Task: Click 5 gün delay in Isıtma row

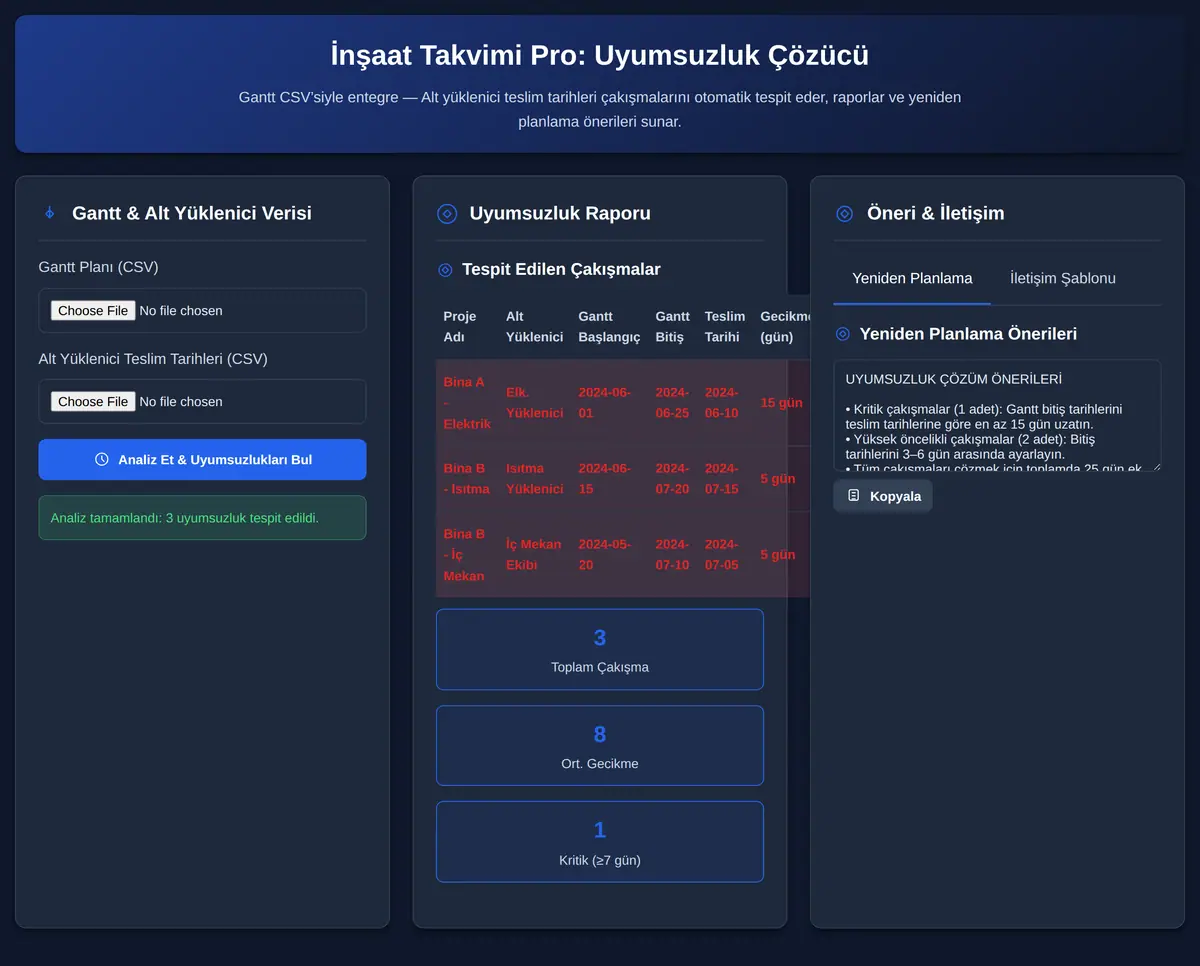Action: [778, 479]
